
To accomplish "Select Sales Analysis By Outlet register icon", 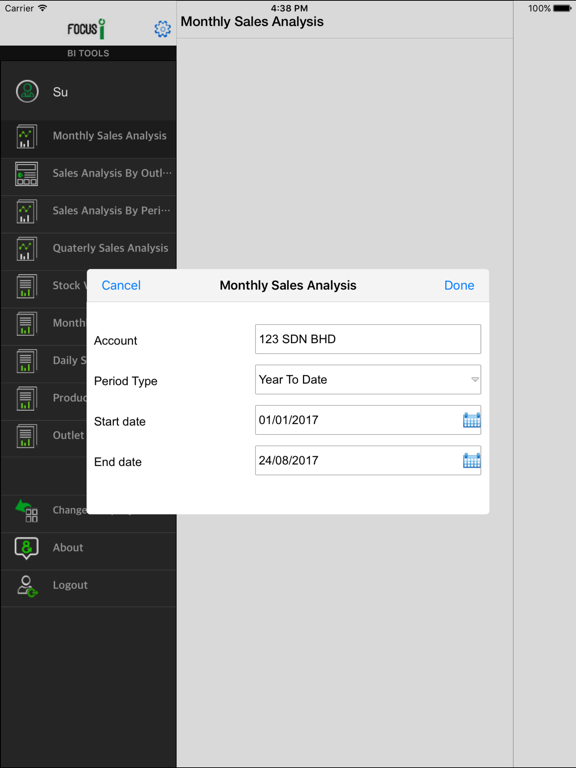I will [26, 174].
